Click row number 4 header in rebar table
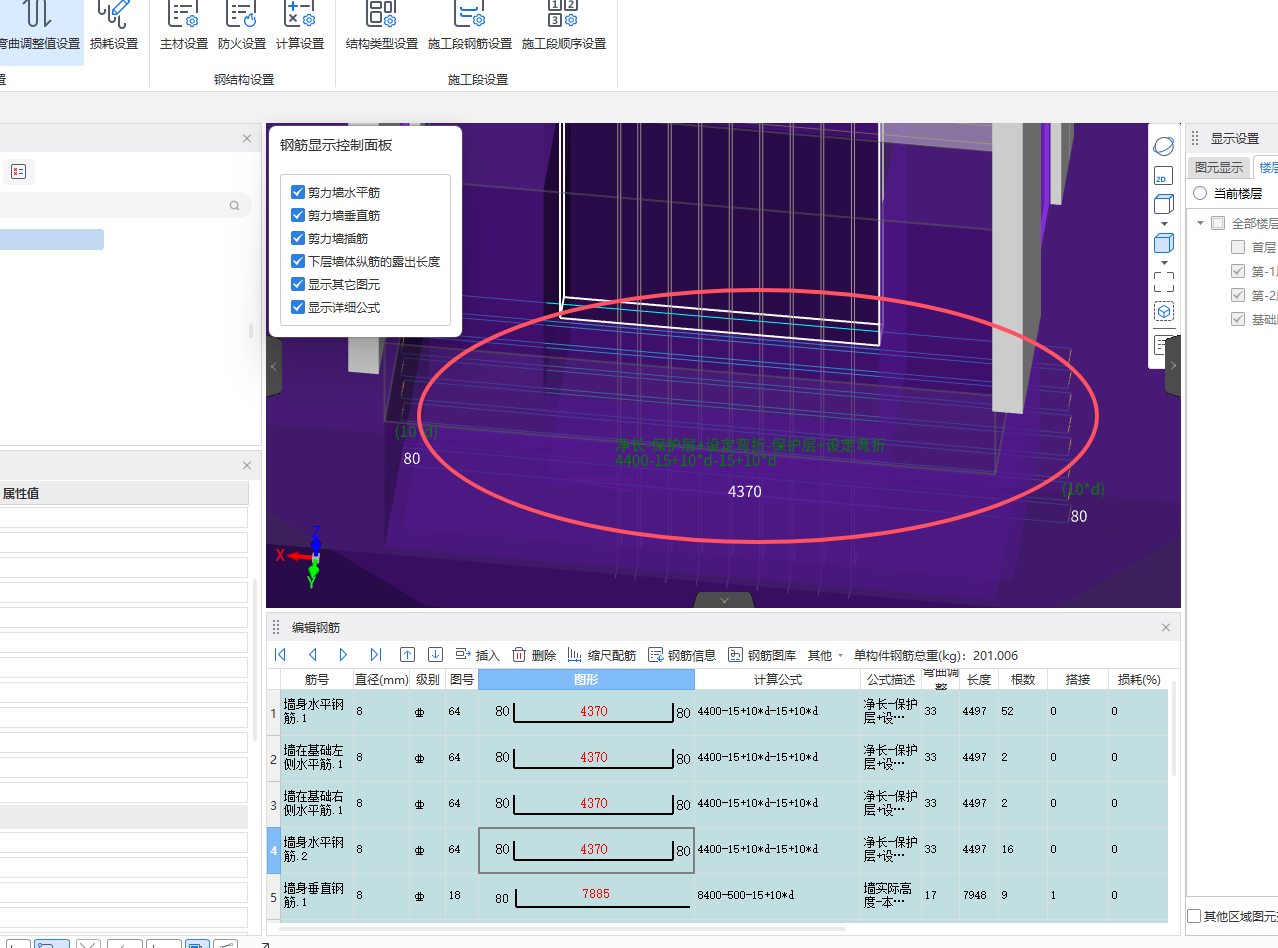This screenshot has width=1278, height=948. coord(274,851)
